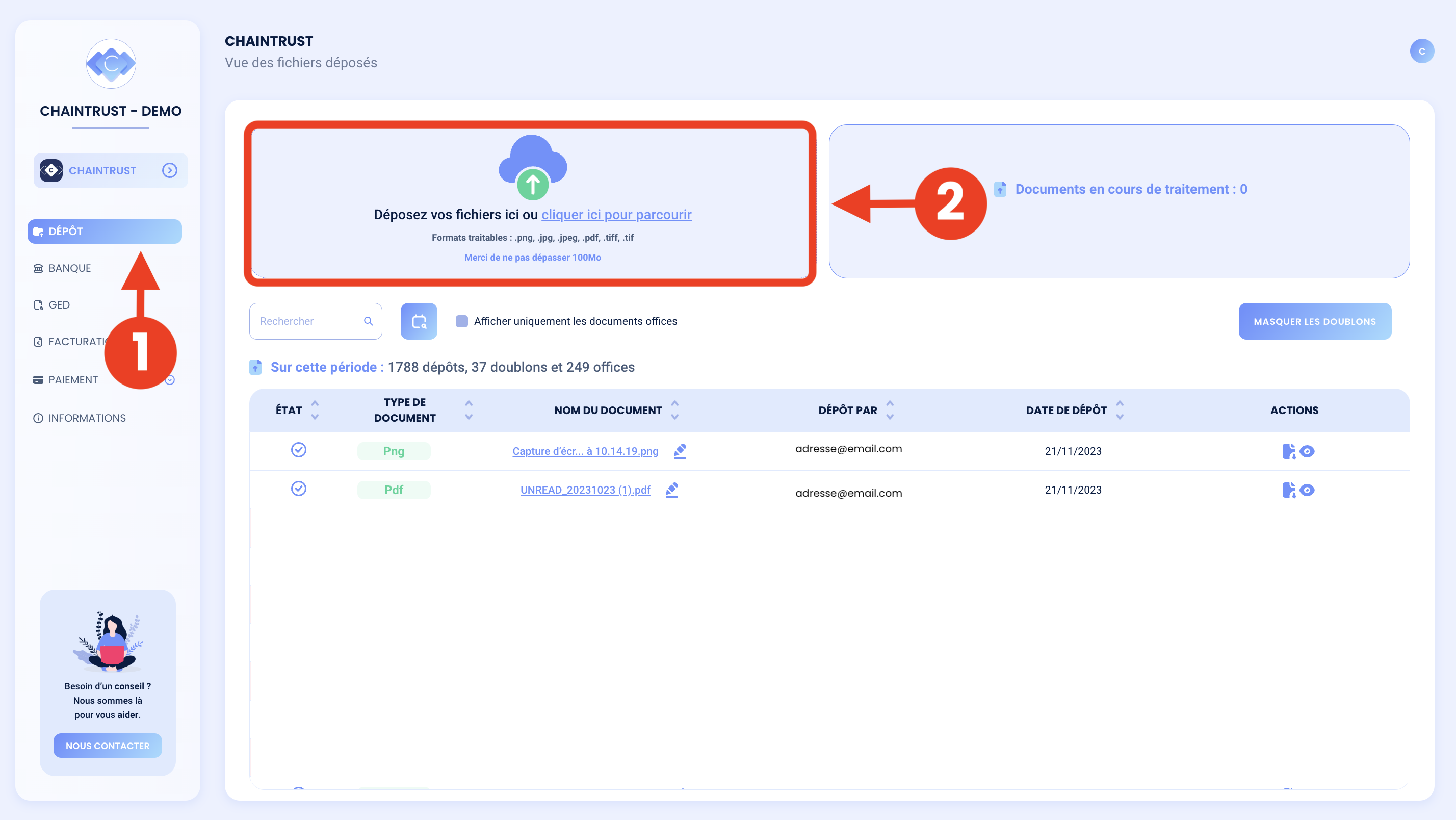This screenshot has width=1456, height=820.
Task: Click status check icon of Pdf row
Action: [x=298, y=488]
